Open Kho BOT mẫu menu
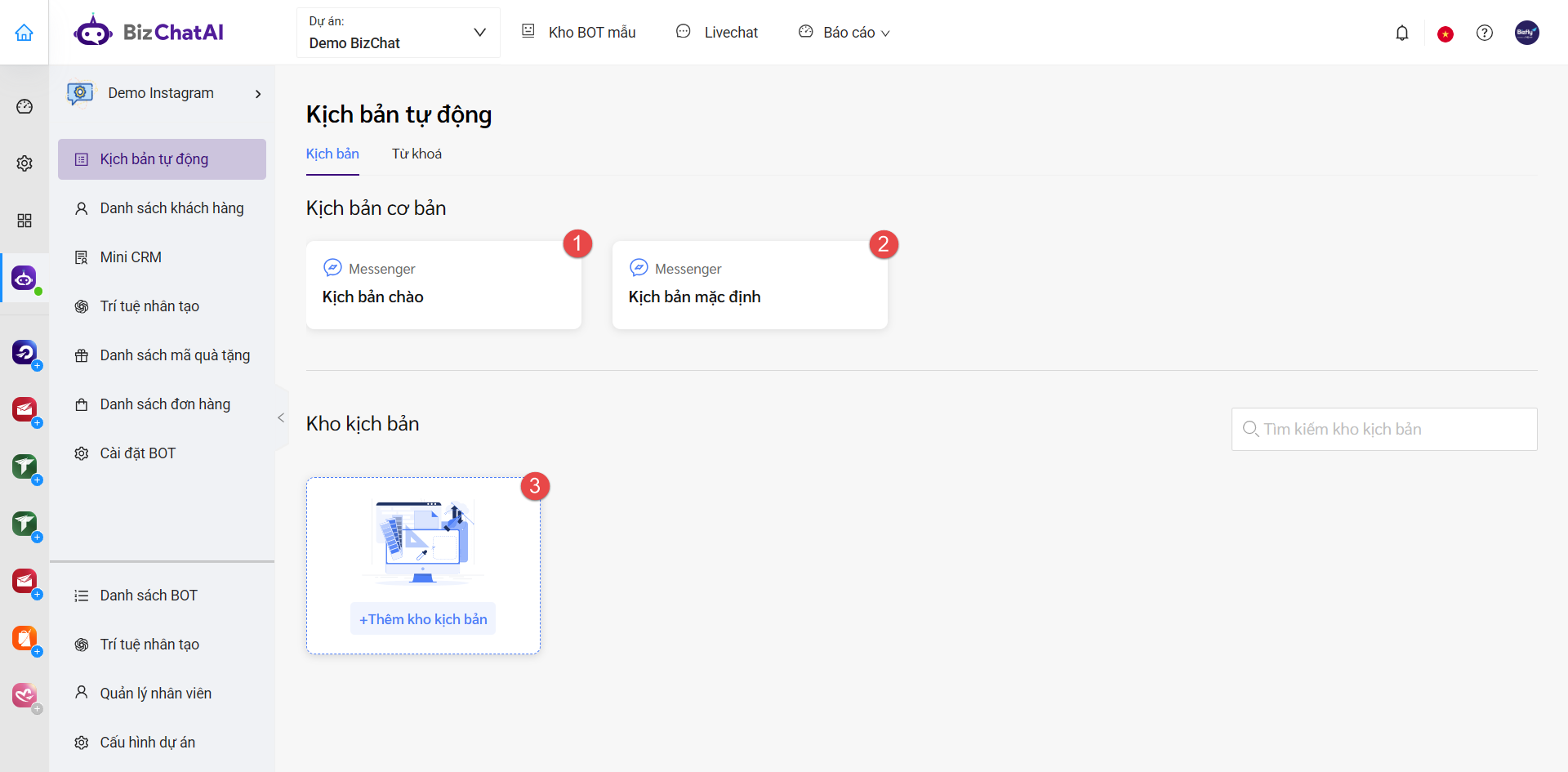 (578, 33)
